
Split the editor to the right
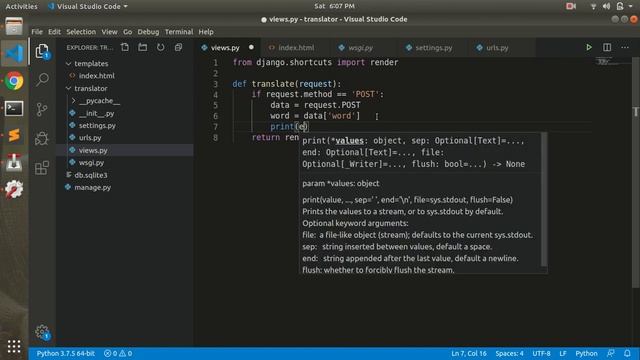607,47
